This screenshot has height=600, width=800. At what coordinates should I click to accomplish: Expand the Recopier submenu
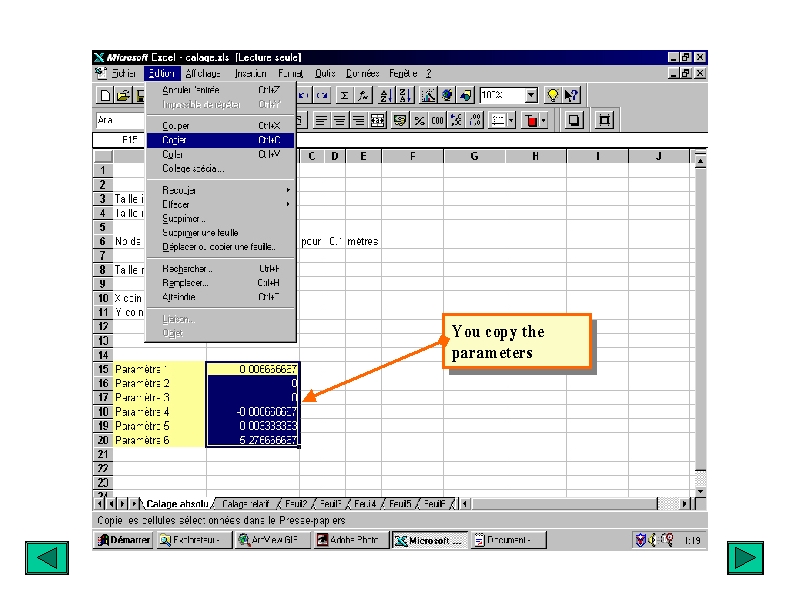click(221, 190)
